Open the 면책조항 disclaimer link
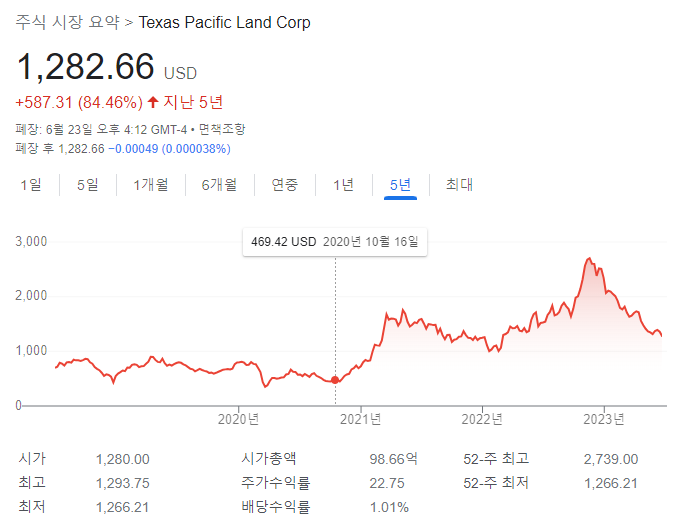The image size is (683, 530). [222, 129]
